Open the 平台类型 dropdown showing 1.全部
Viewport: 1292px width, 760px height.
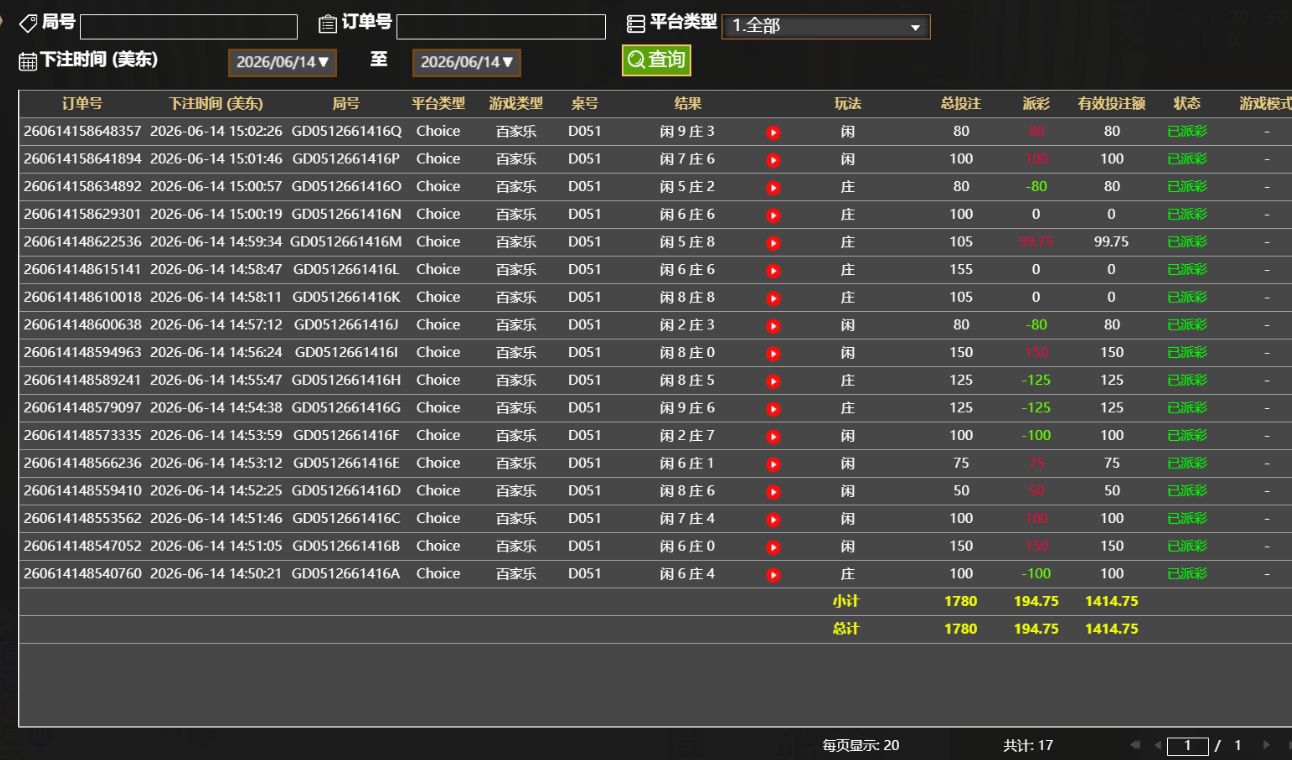pos(826,27)
